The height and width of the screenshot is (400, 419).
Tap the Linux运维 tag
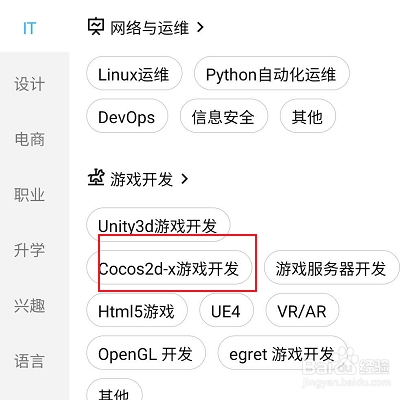click(x=134, y=74)
